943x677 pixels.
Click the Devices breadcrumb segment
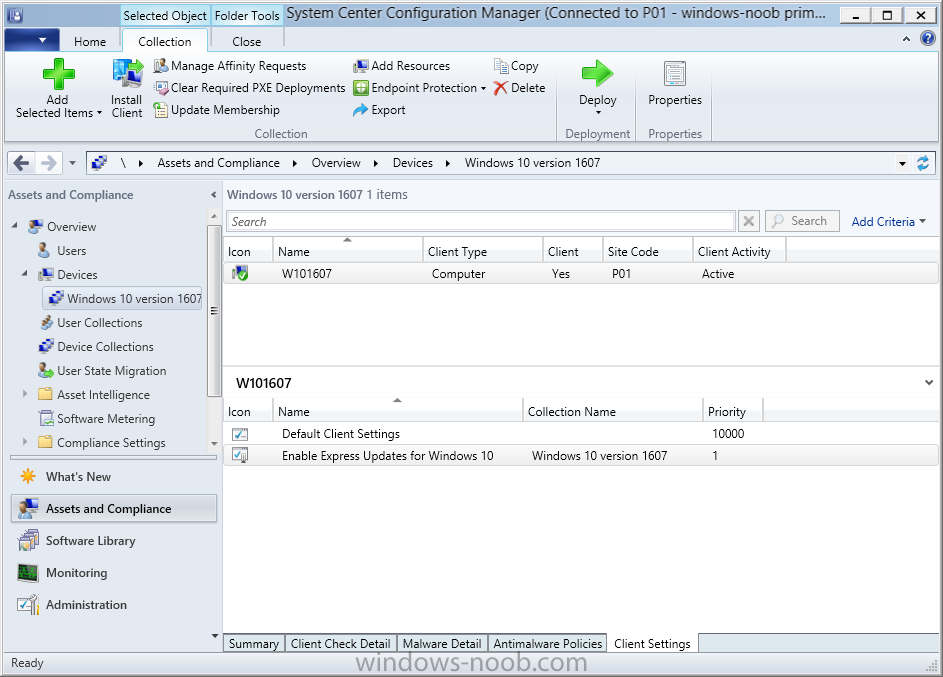(x=413, y=163)
